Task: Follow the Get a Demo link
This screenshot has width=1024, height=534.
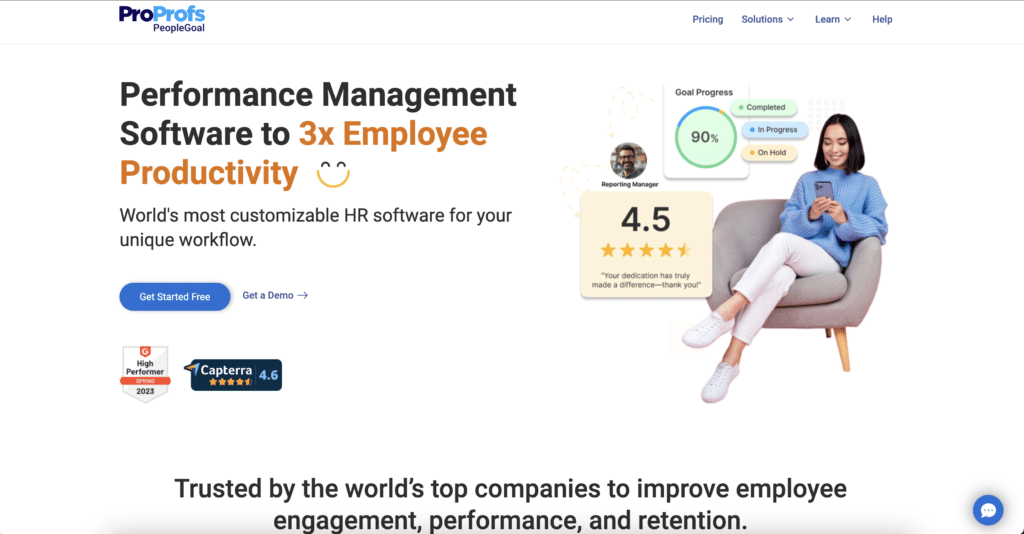Action: click(268, 296)
